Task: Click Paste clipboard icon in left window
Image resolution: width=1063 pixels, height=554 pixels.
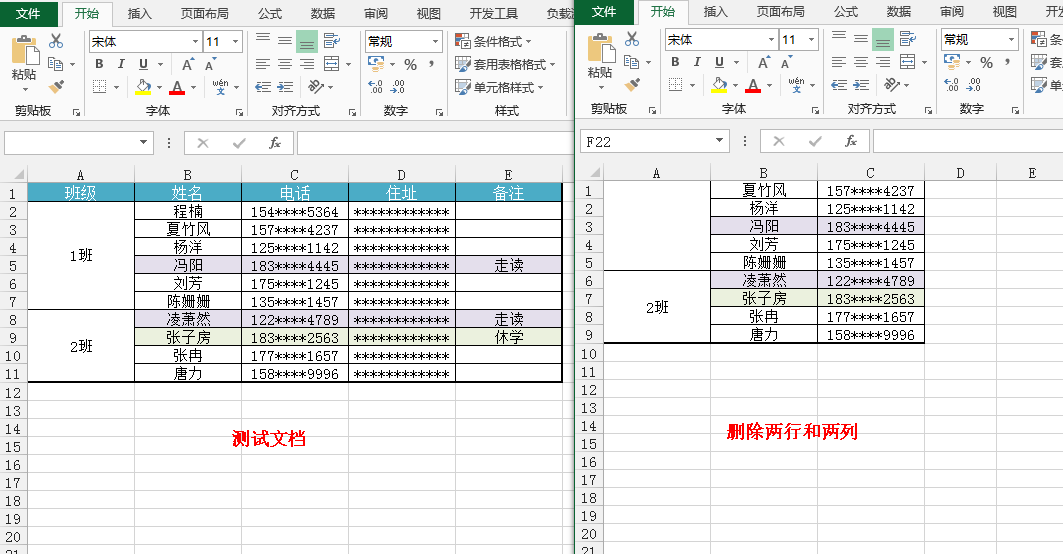Action: pyautogui.click(x=25, y=51)
